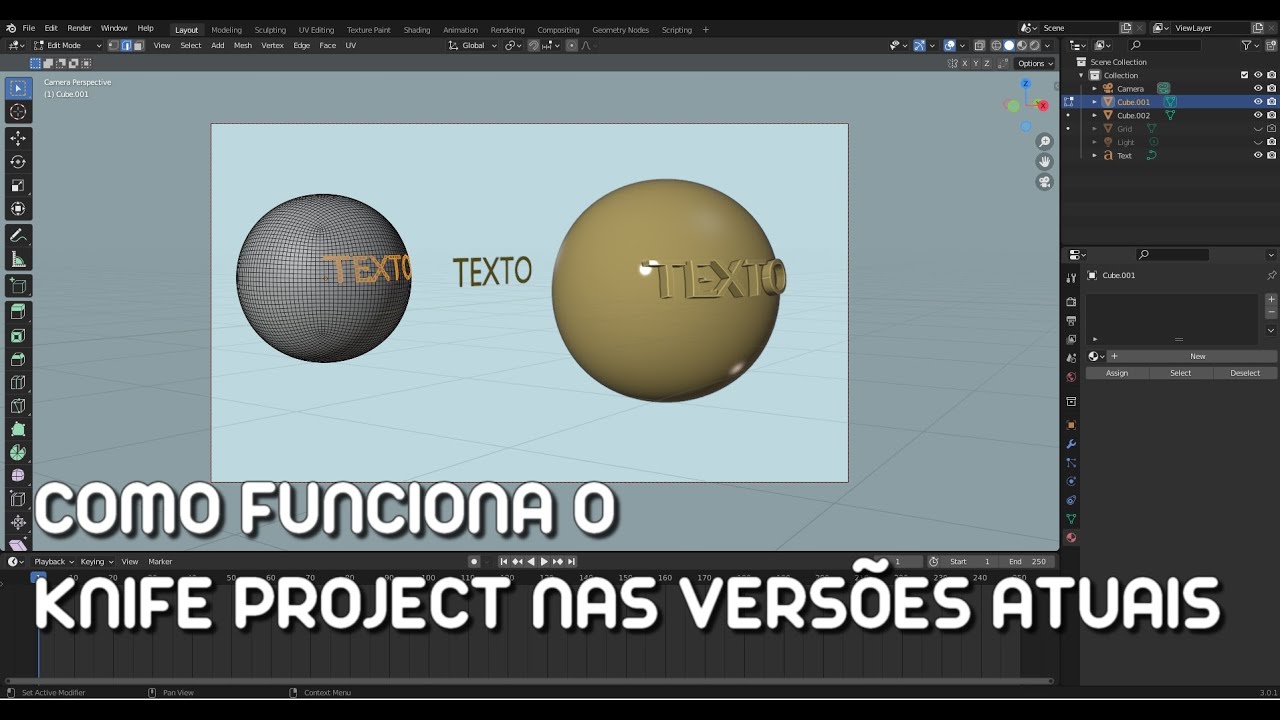Screen dimensions: 1280x720
Task: Open the Modifiers wrench tab
Action: click(x=1071, y=444)
